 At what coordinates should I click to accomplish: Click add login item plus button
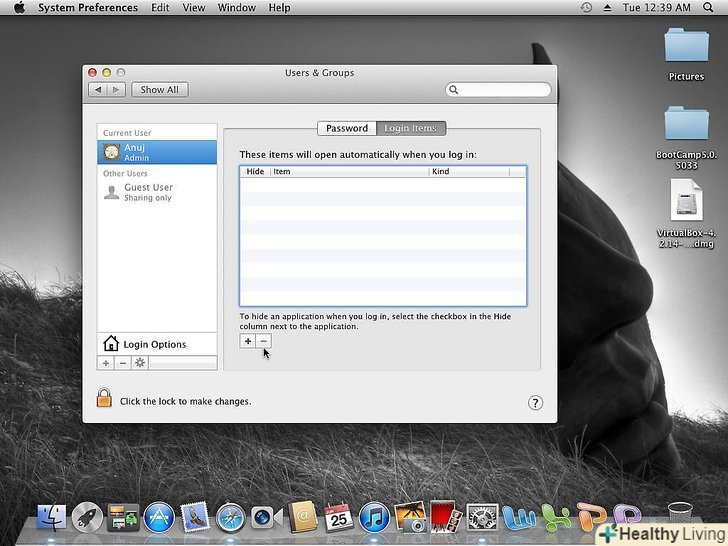(248, 341)
